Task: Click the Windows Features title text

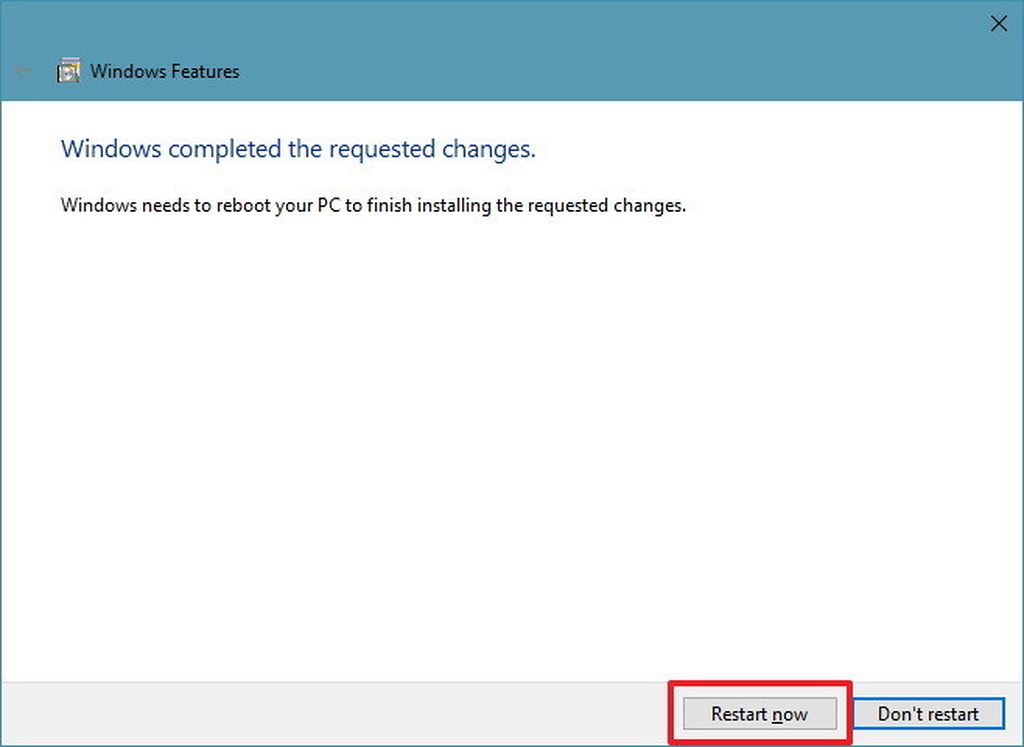Action: tap(165, 71)
